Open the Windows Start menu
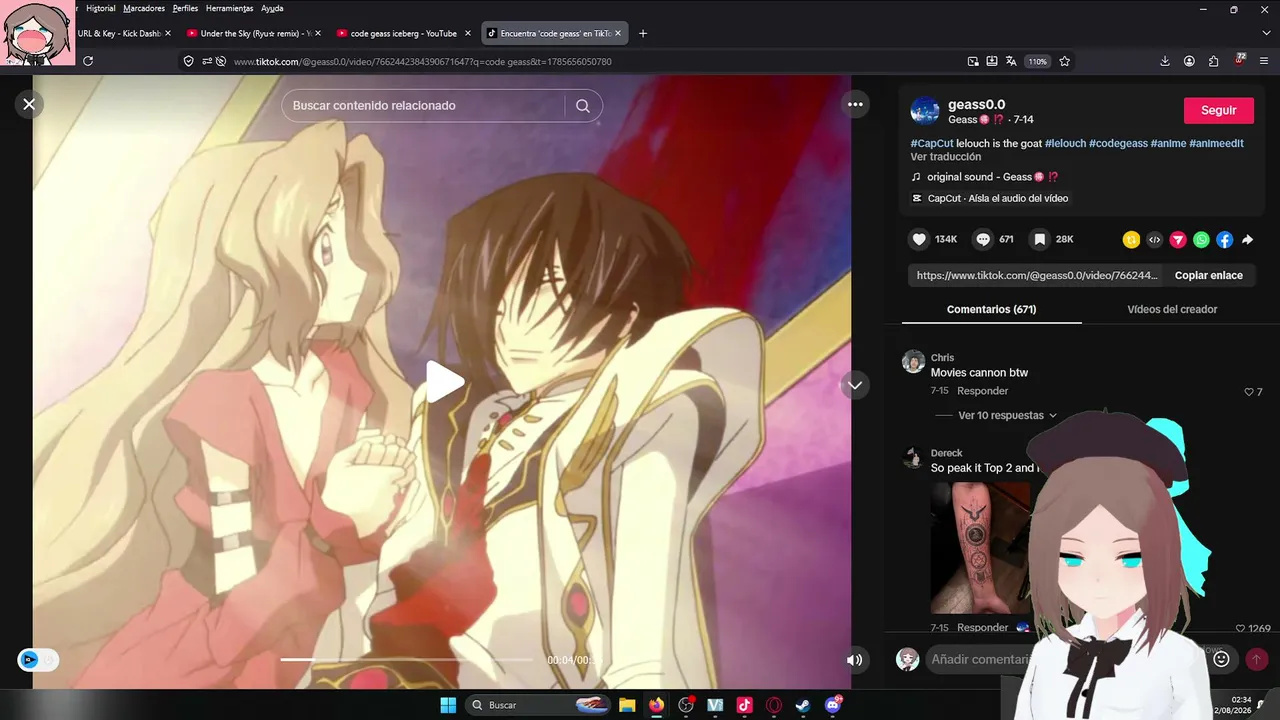 coord(447,705)
